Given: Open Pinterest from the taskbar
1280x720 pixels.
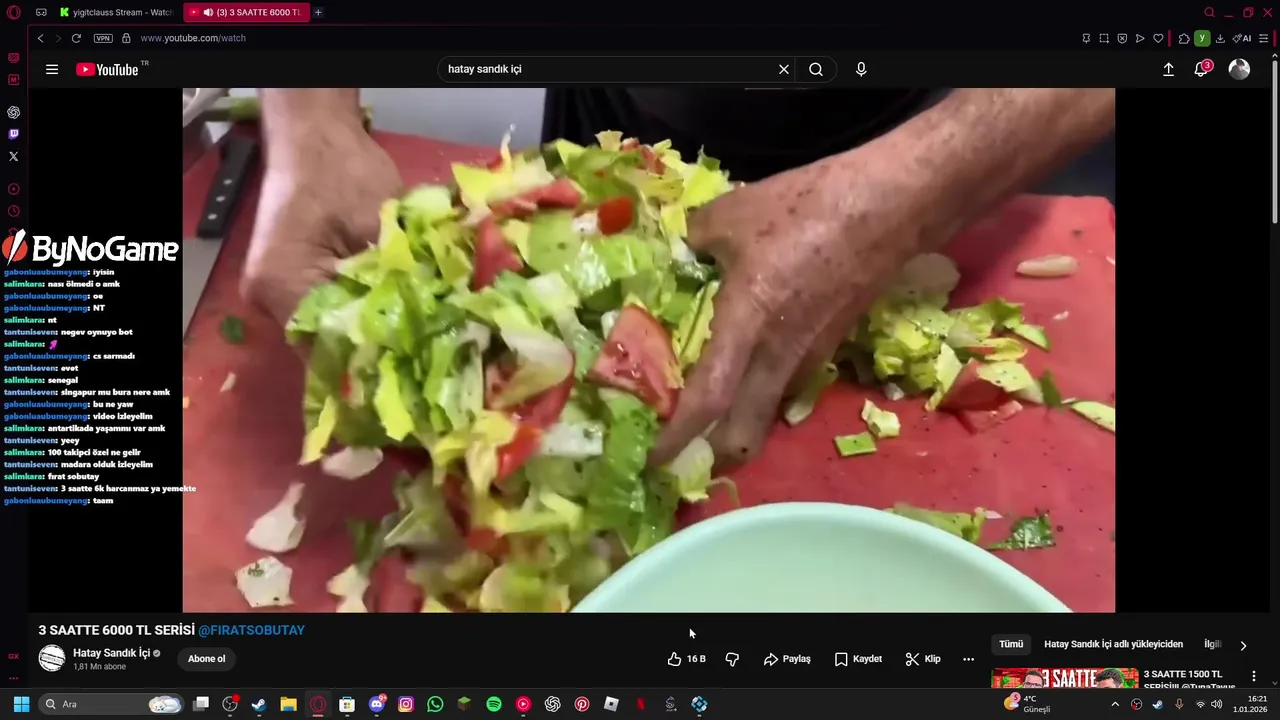Looking at the screenshot, I should [x=582, y=704].
